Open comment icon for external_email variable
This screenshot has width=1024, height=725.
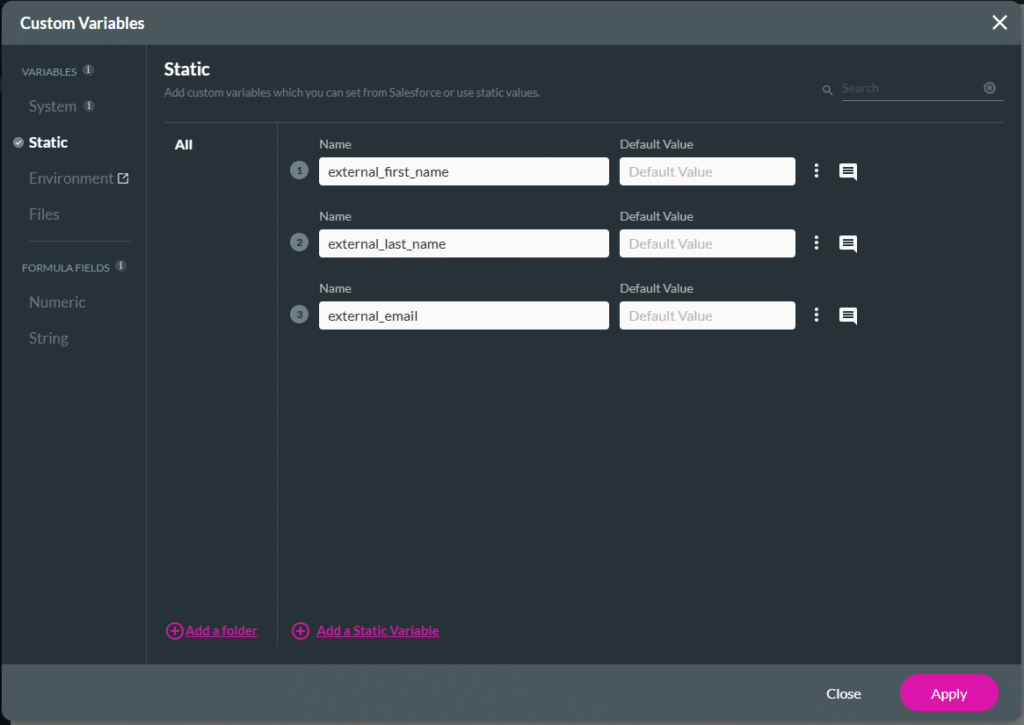848,316
